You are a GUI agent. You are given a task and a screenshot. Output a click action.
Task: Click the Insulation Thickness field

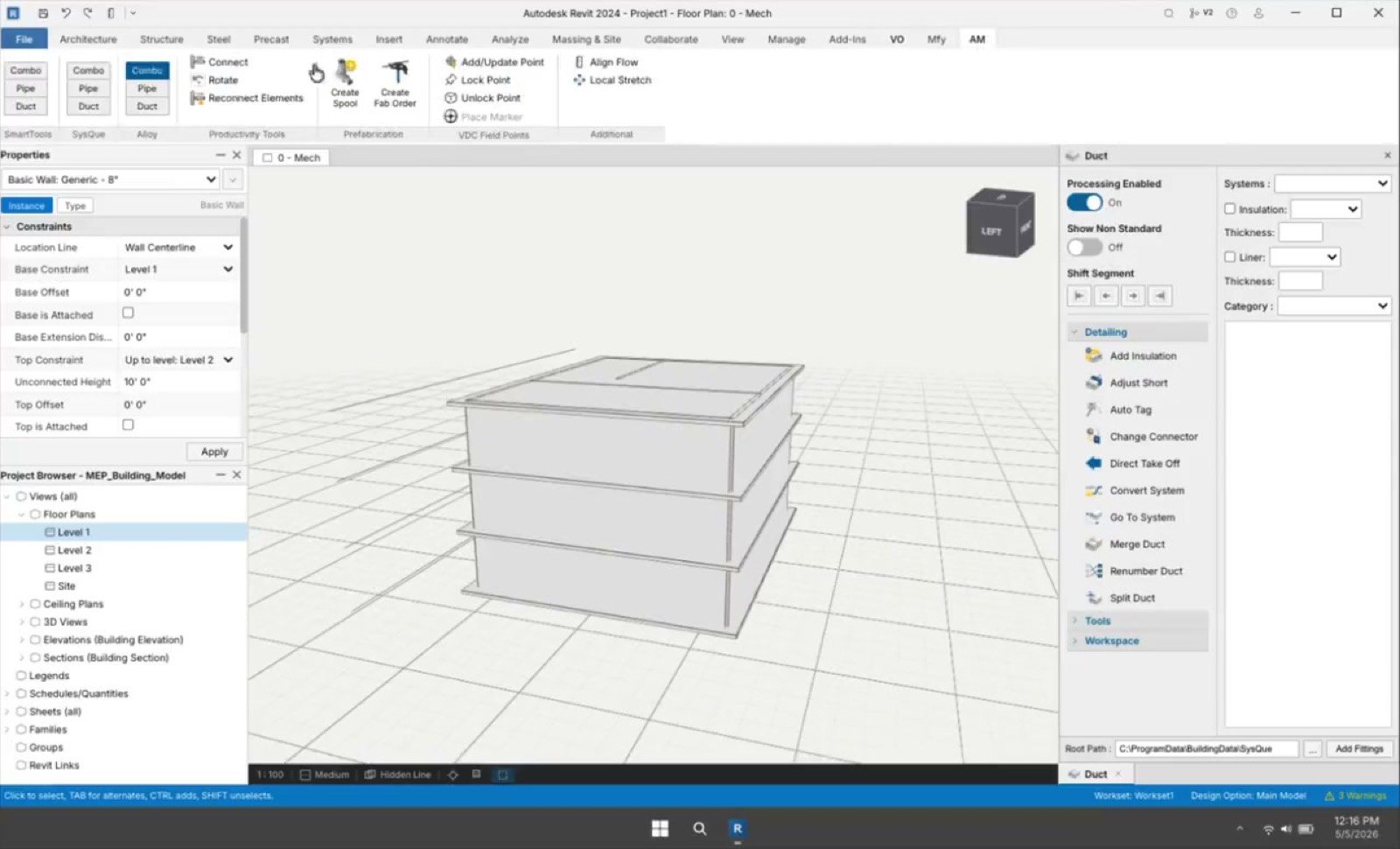1300,232
